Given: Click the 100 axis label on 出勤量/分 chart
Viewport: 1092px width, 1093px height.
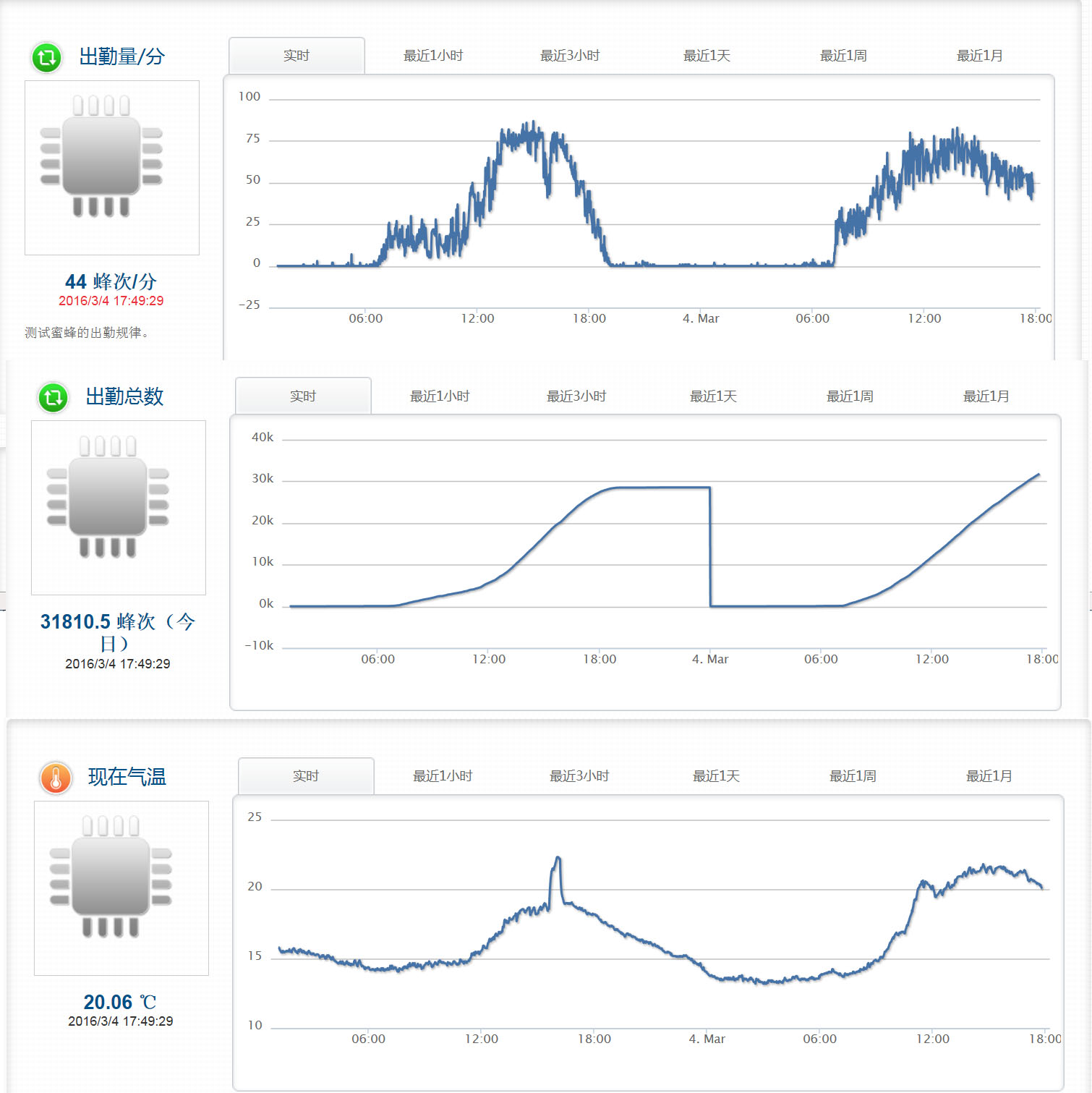Looking at the screenshot, I should [x=249, y=96].
